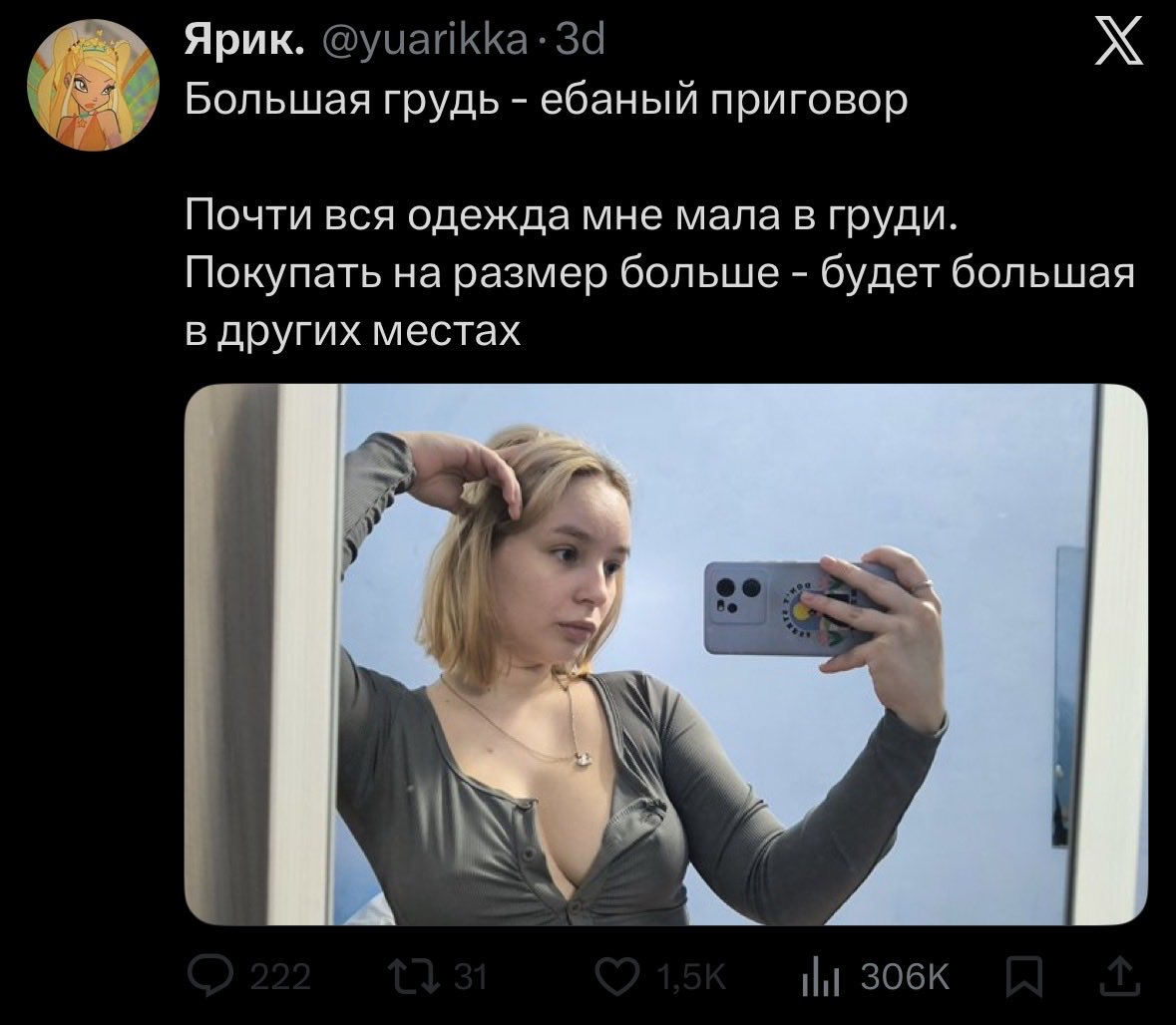Click the 306K views count
Screen dimensions: 1176x1025
click(906, 978)
